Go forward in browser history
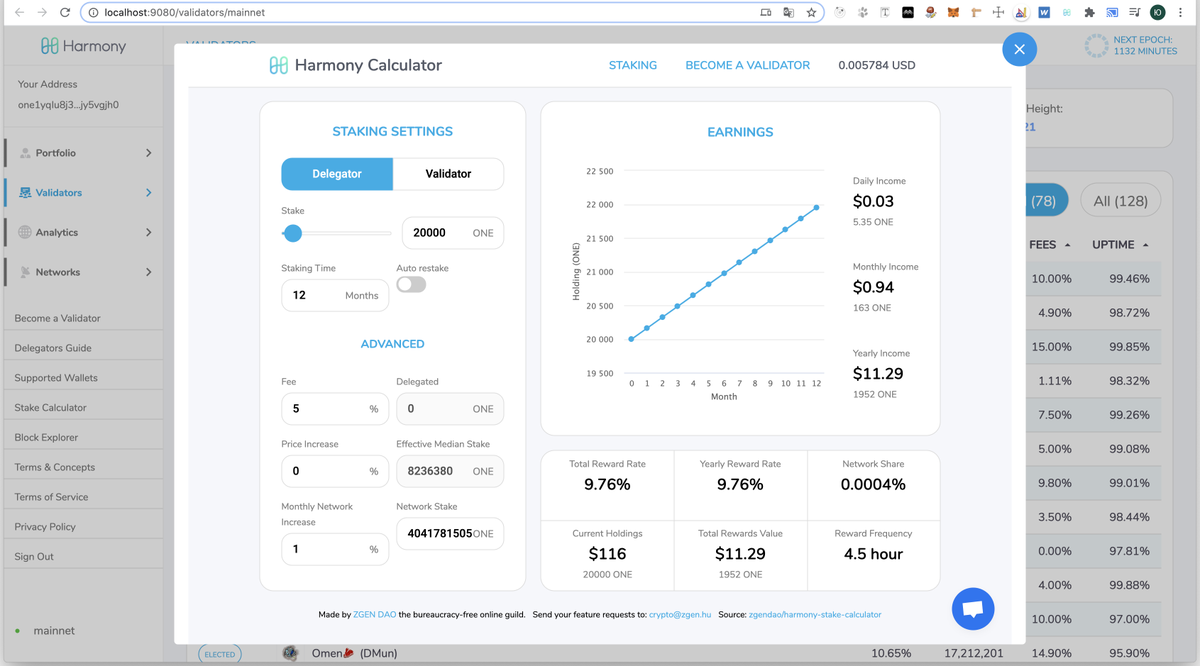 42,13
